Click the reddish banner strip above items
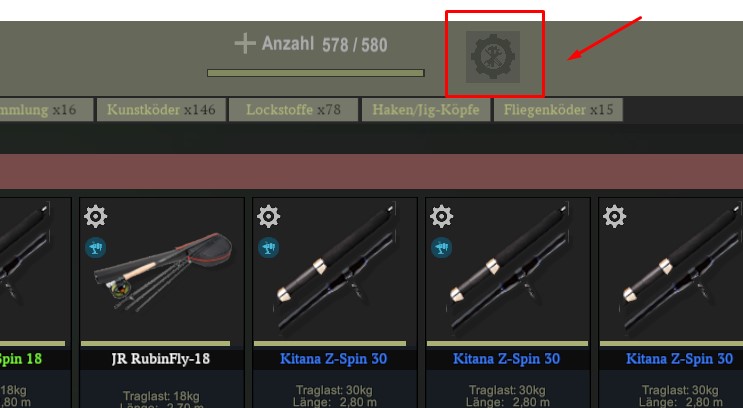Image resolution: width=743 pixels, height=408 pixels. pos(372,171)
